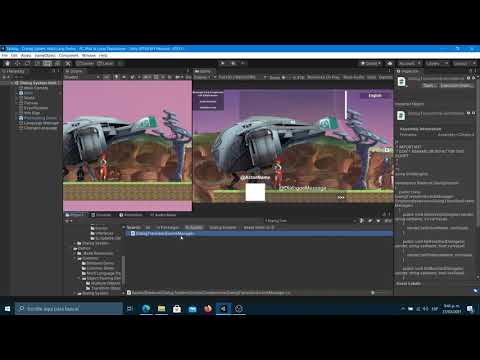Open the Assets menu

[x=26, y=55]
